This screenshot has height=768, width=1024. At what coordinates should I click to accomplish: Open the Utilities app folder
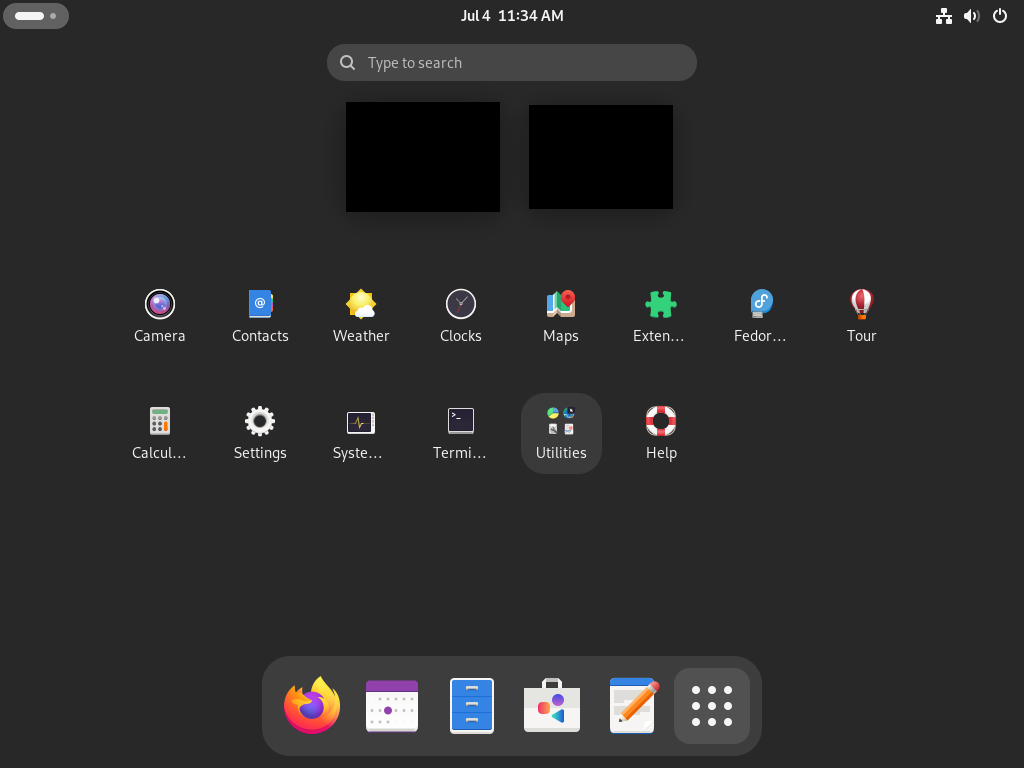click(561, 433)
